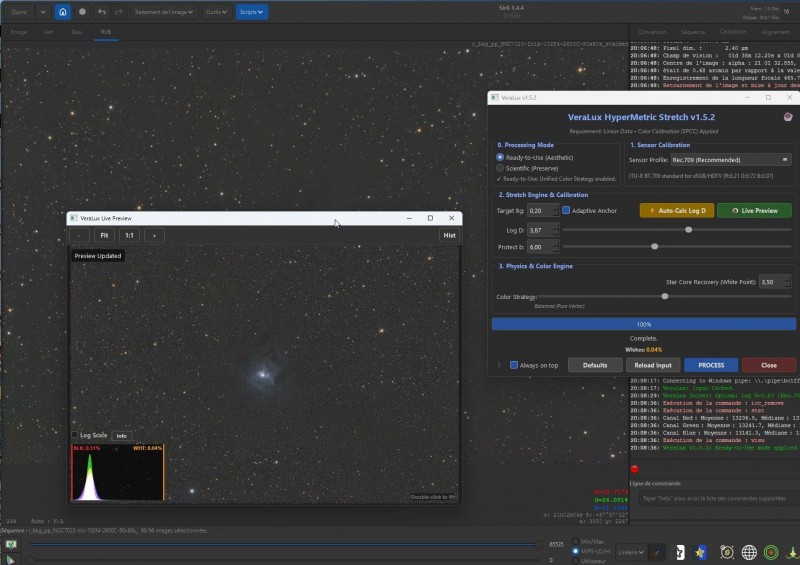Expand the Scripts dropdown menu
The image size is (800, 565).
coord(252,12)
